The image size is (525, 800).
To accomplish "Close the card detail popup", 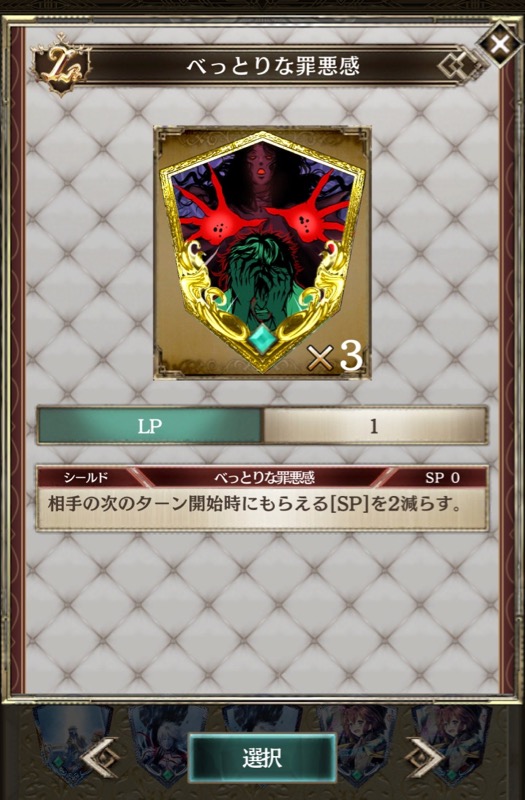I will pyautogui.click(x=499, y=45).
